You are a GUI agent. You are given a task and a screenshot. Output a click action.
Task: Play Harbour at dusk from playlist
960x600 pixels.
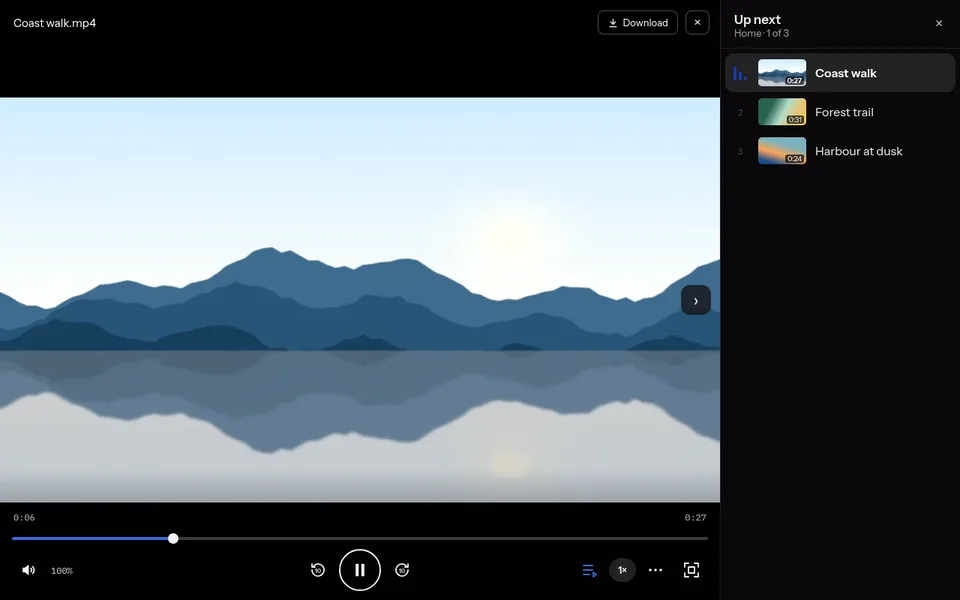[840, 151]
